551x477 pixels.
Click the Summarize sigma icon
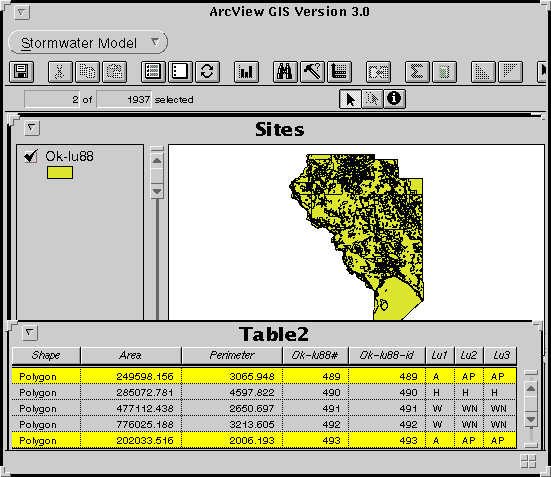click(x=417, y=72)
